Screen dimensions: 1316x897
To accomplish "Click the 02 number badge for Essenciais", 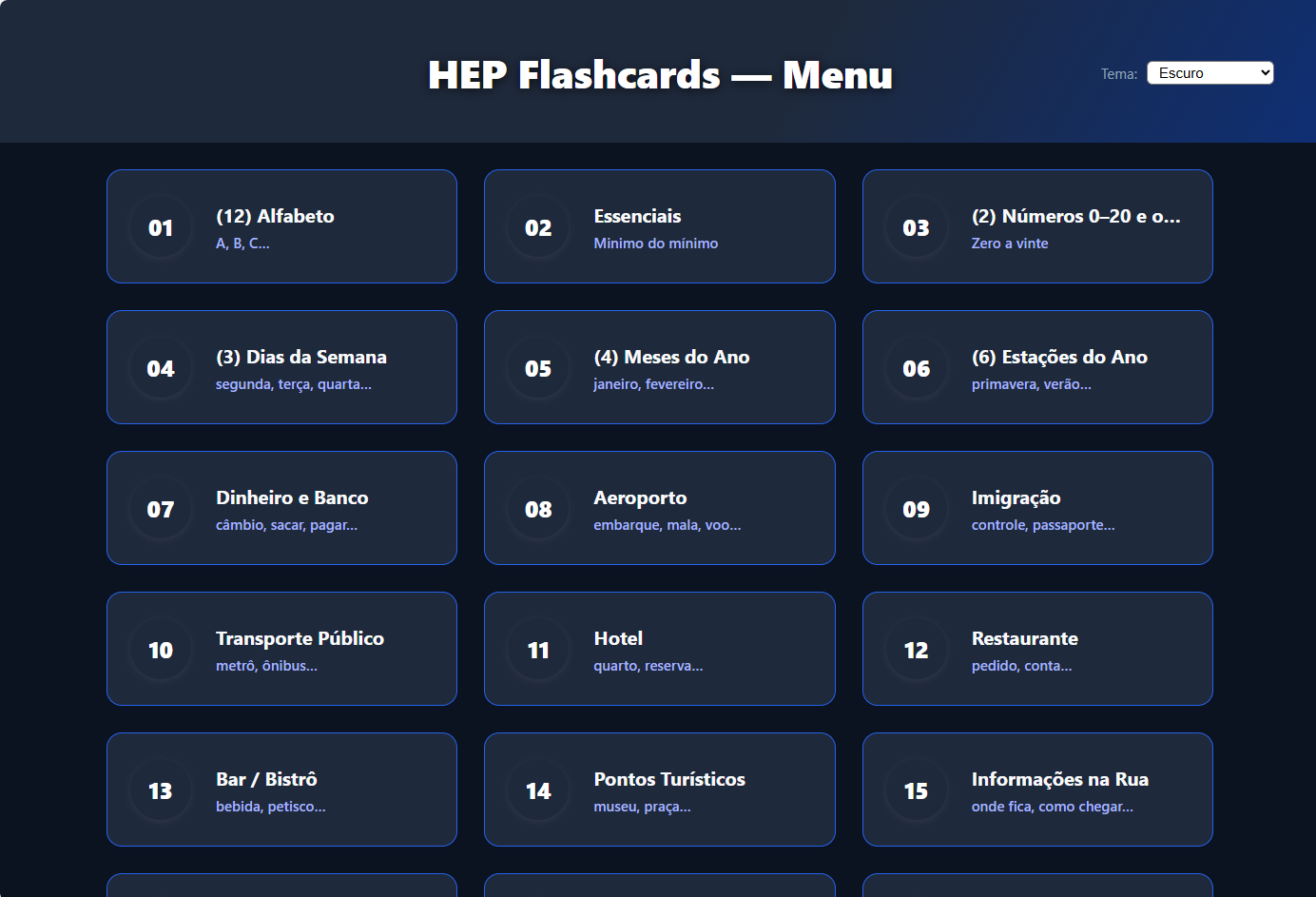I will [538, 227].
